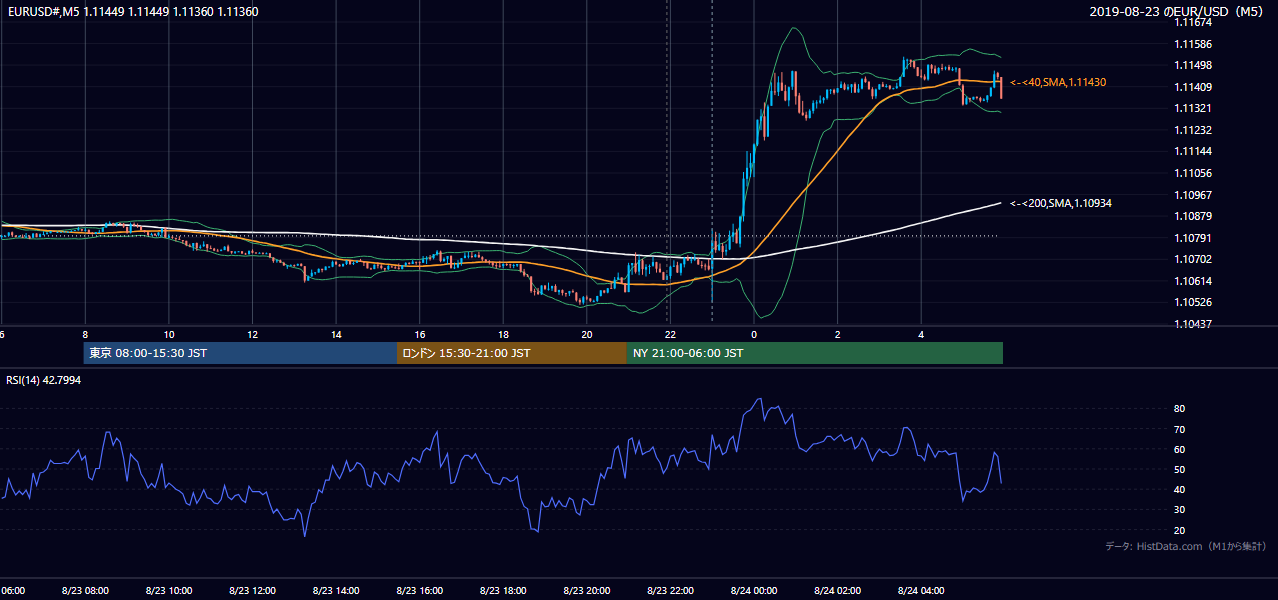Click bottom timestamp 8/23 18:00
The width and height of the screenshot is (1278, 600).
point(504,591)
